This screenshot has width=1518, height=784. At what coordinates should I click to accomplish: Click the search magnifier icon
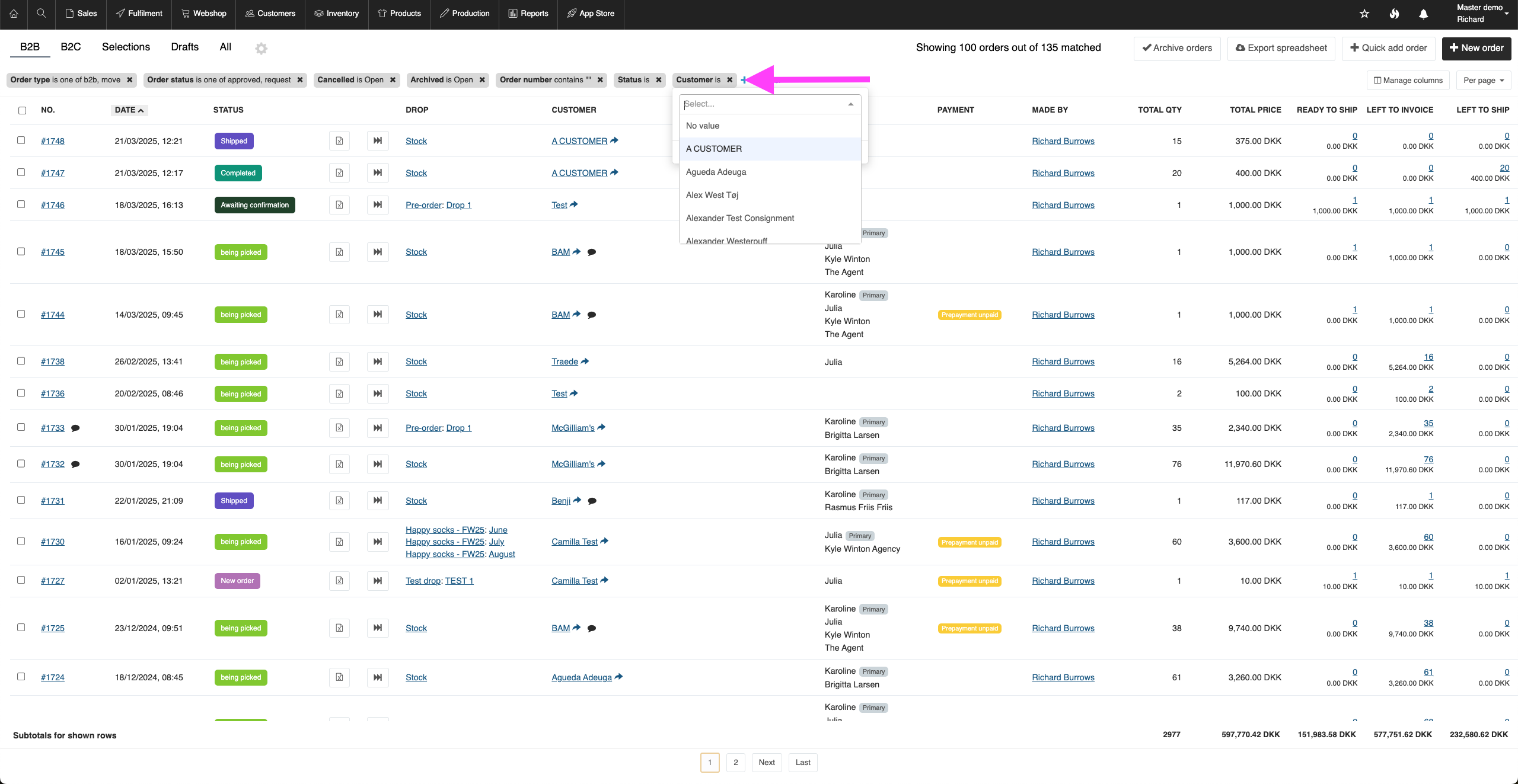tap(41, 13)
